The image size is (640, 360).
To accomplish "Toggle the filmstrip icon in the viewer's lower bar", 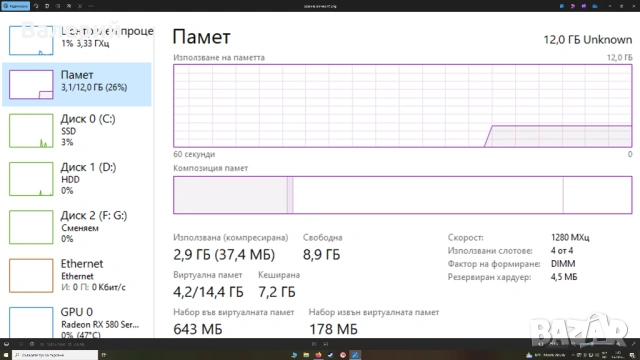I will point(7,344).
